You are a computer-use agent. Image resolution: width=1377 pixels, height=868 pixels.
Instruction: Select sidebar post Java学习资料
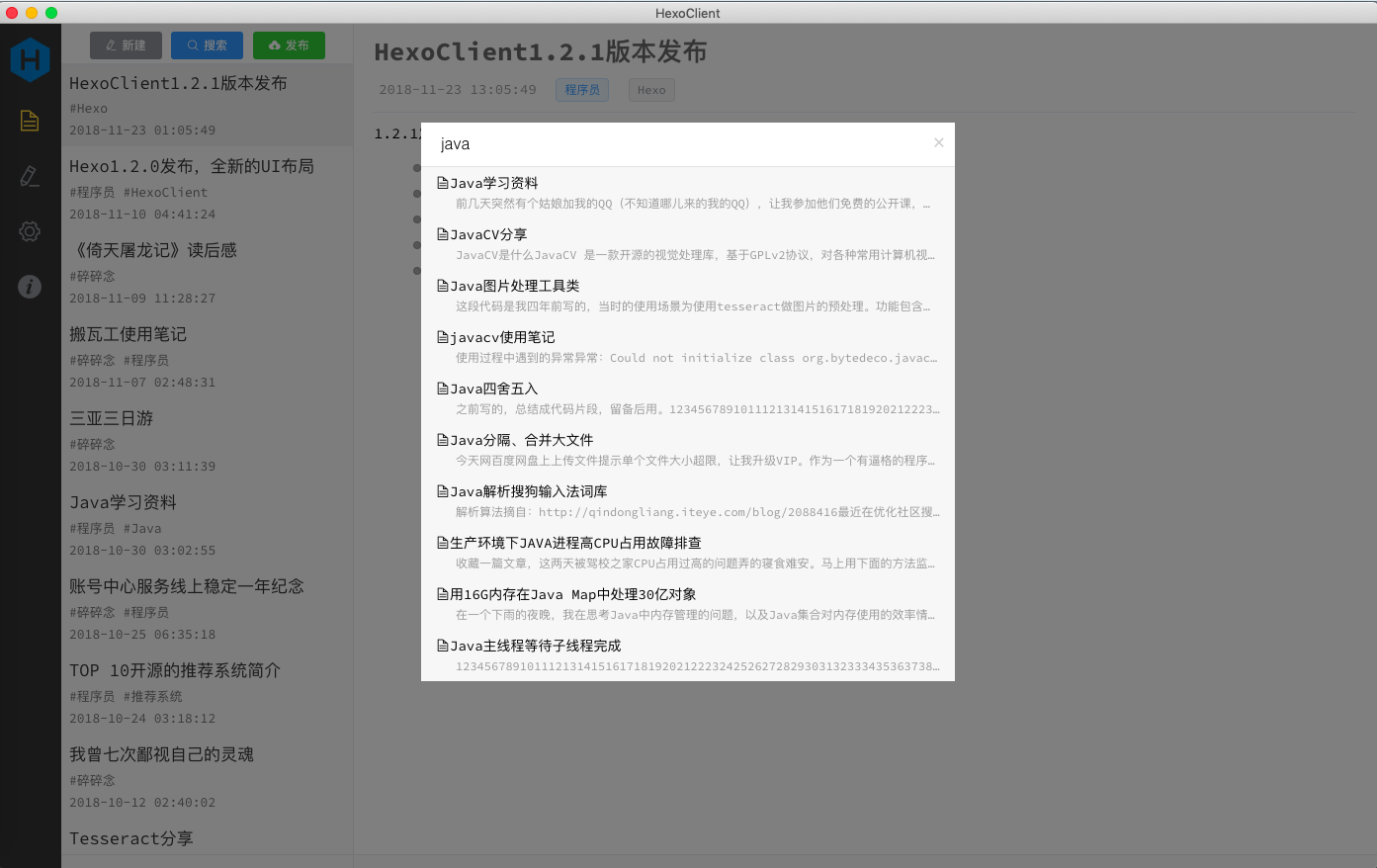(208, 525)
